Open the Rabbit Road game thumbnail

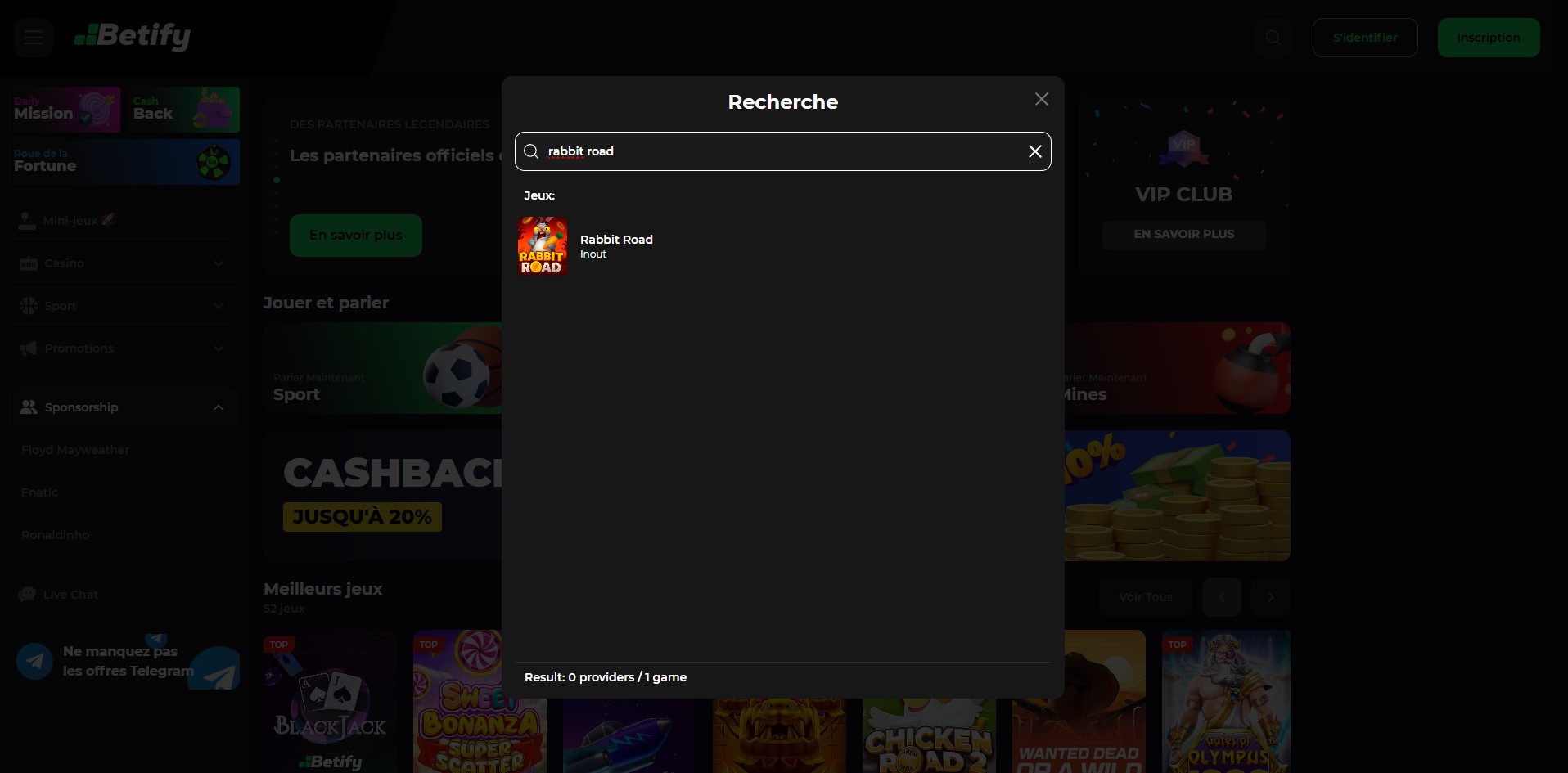coord(543,246)
